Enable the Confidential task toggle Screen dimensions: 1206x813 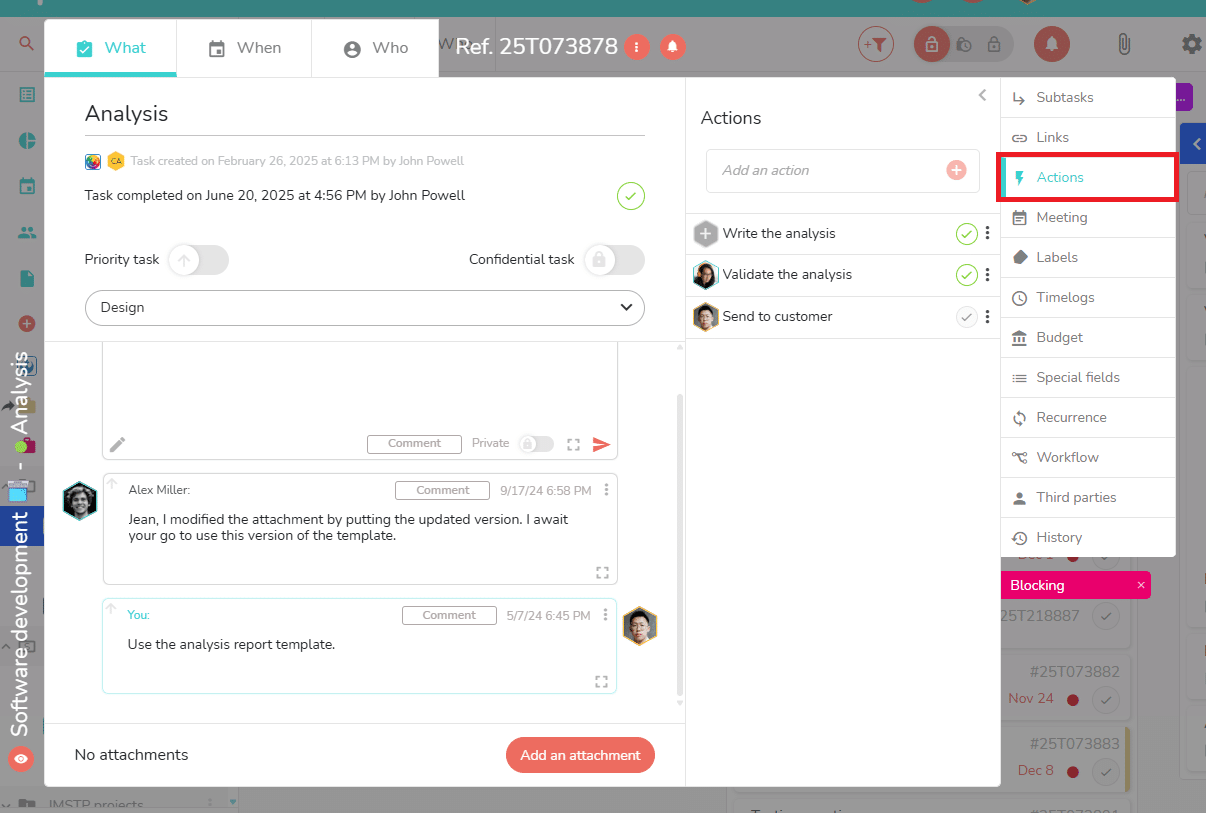tap(614, 259)
